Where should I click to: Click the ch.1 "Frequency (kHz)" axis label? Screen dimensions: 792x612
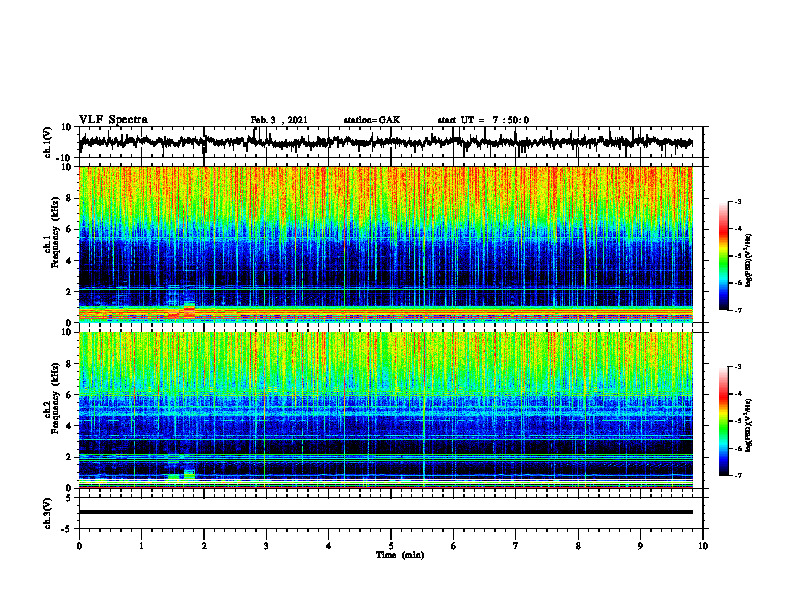[x=55, y=233]
